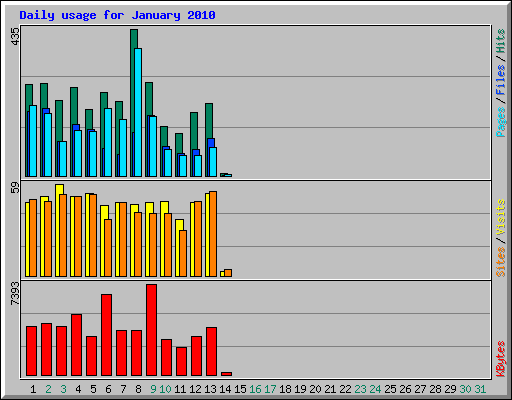The image size is (512, 400).
Task: Click the red KBytes bar for day 1
Action: [31, 351]
